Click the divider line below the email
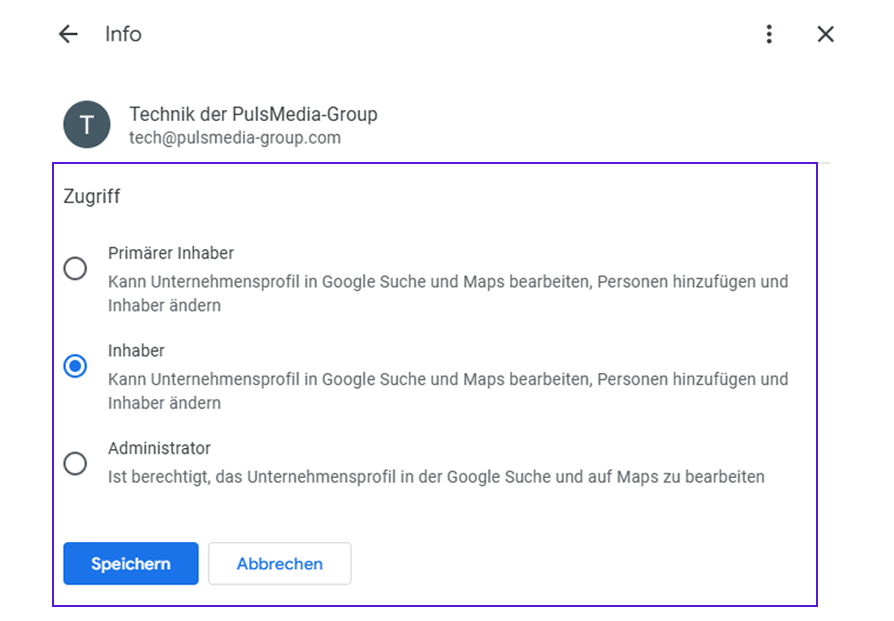 click(823, 162)
